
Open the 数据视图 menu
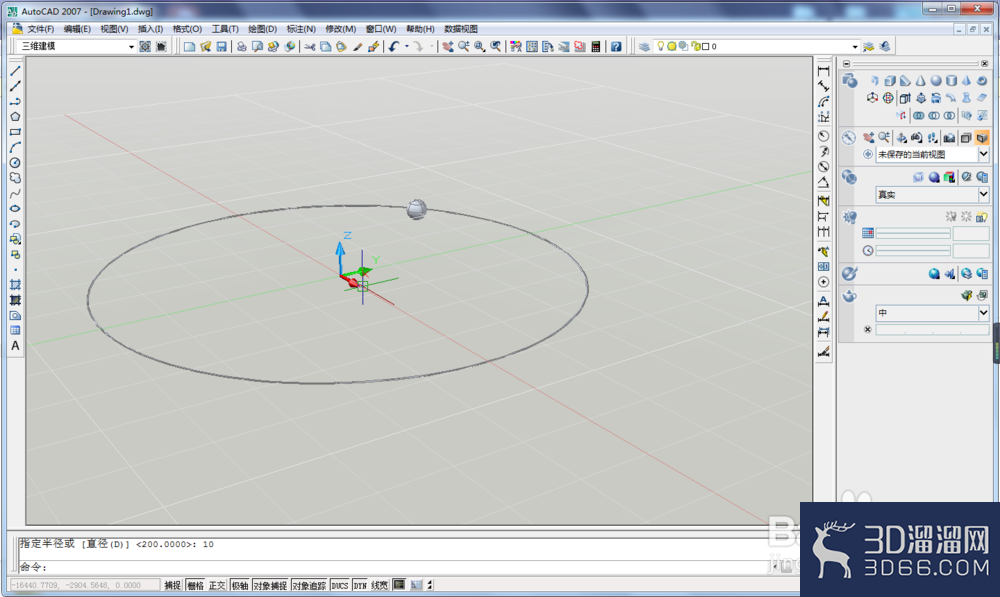(x=460, y=29)
